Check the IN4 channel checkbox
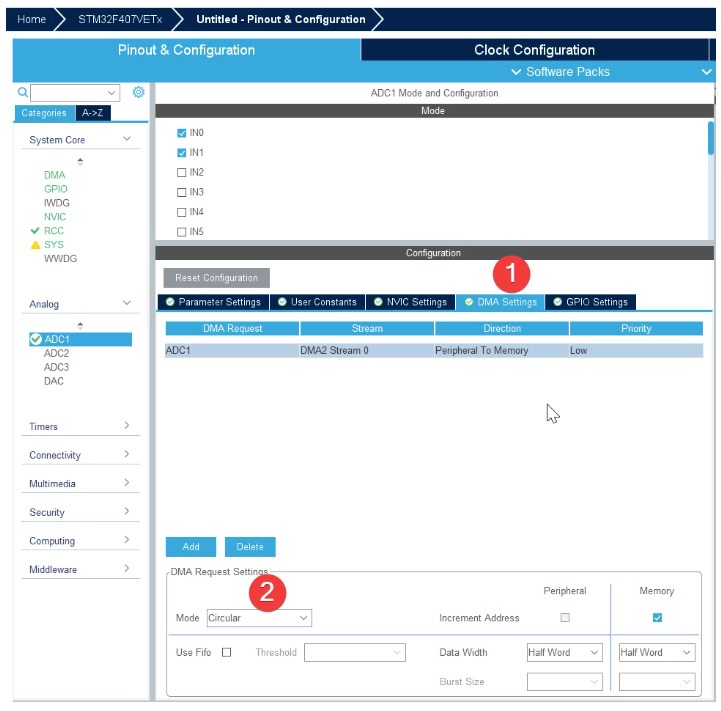Image resolution: width=721 pixels, height=711 pixels. [182, 212]
